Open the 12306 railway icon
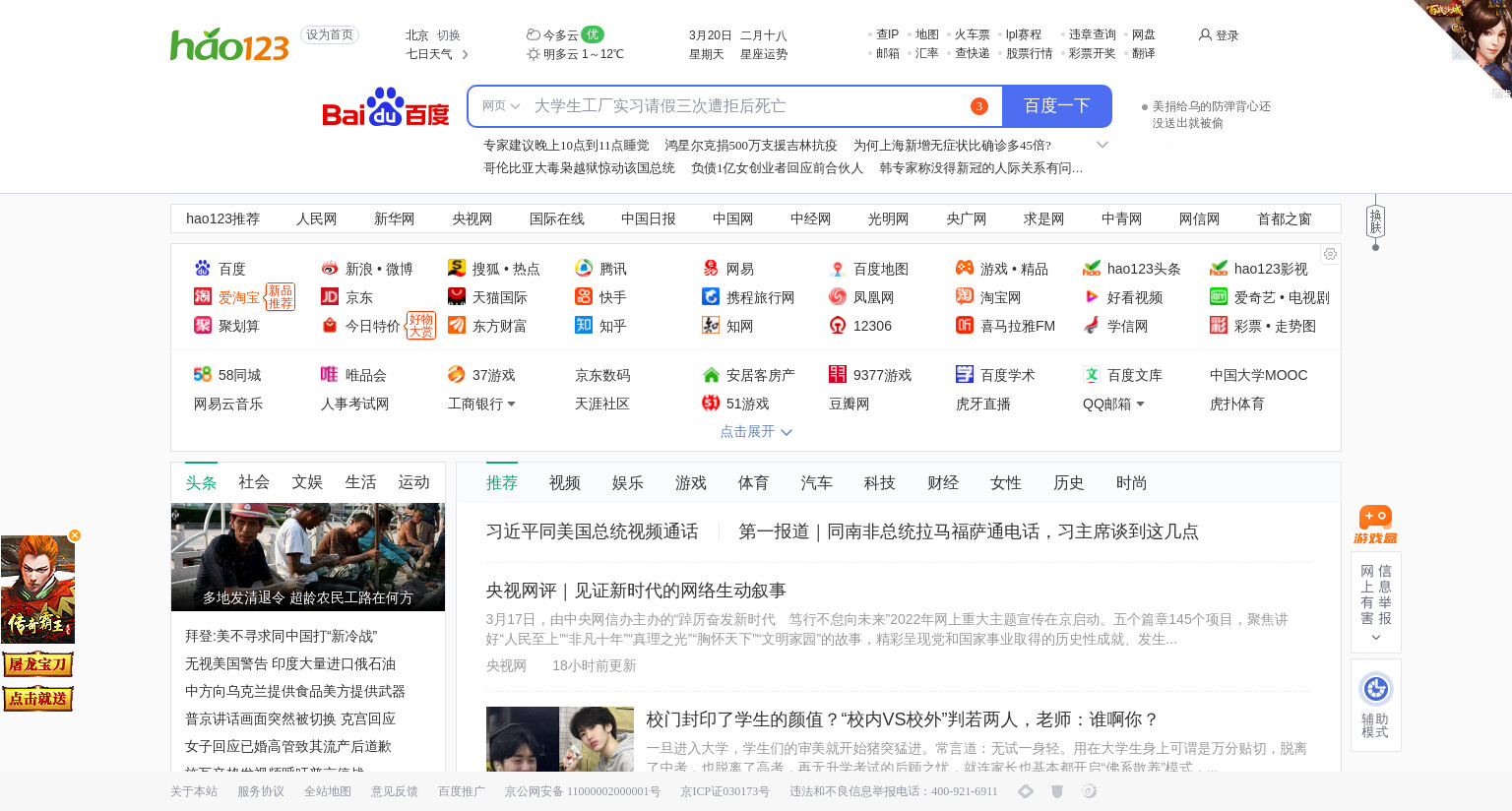The height and width of the screenshot is (811, 1512). point(838,325)
